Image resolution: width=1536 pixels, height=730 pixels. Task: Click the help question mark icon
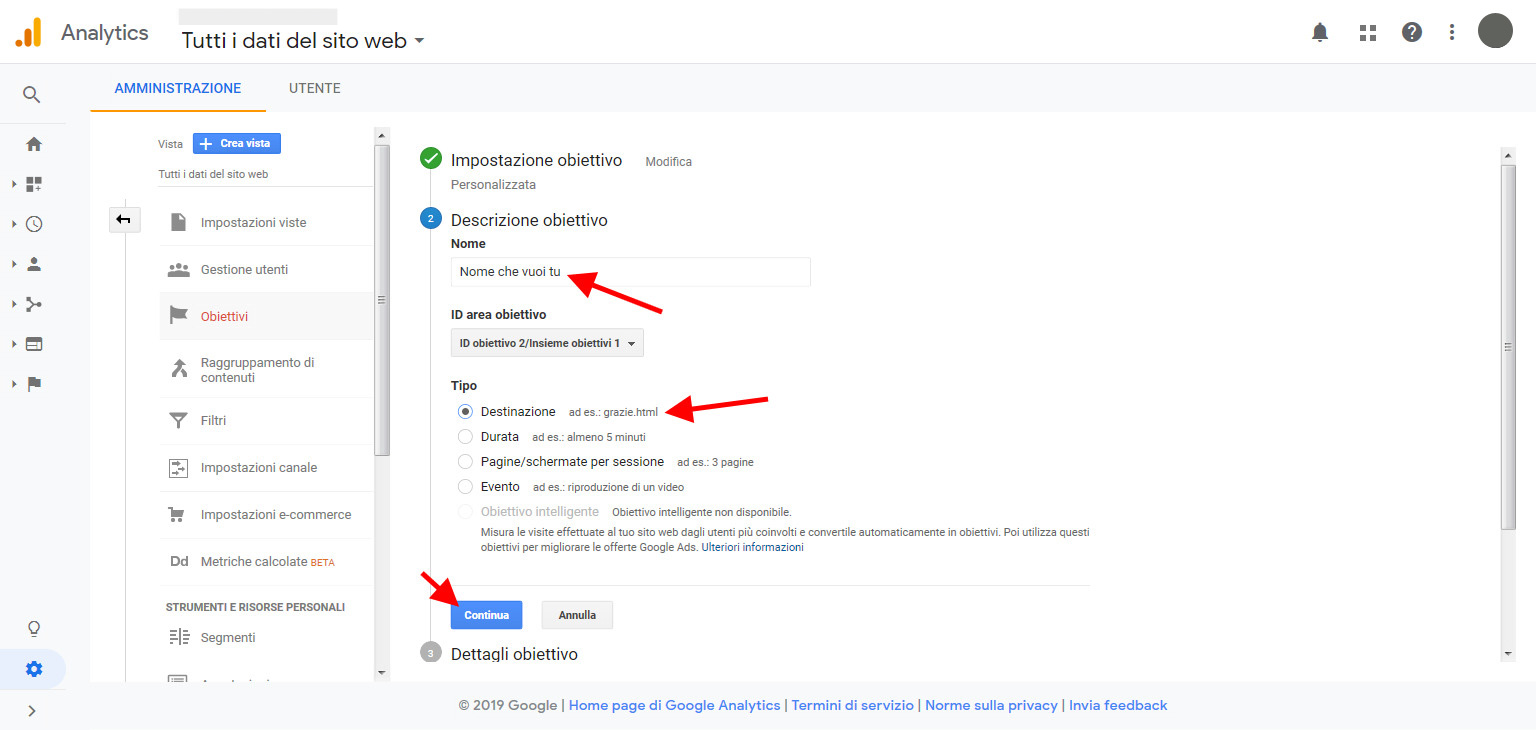[x=1411, y=32]
